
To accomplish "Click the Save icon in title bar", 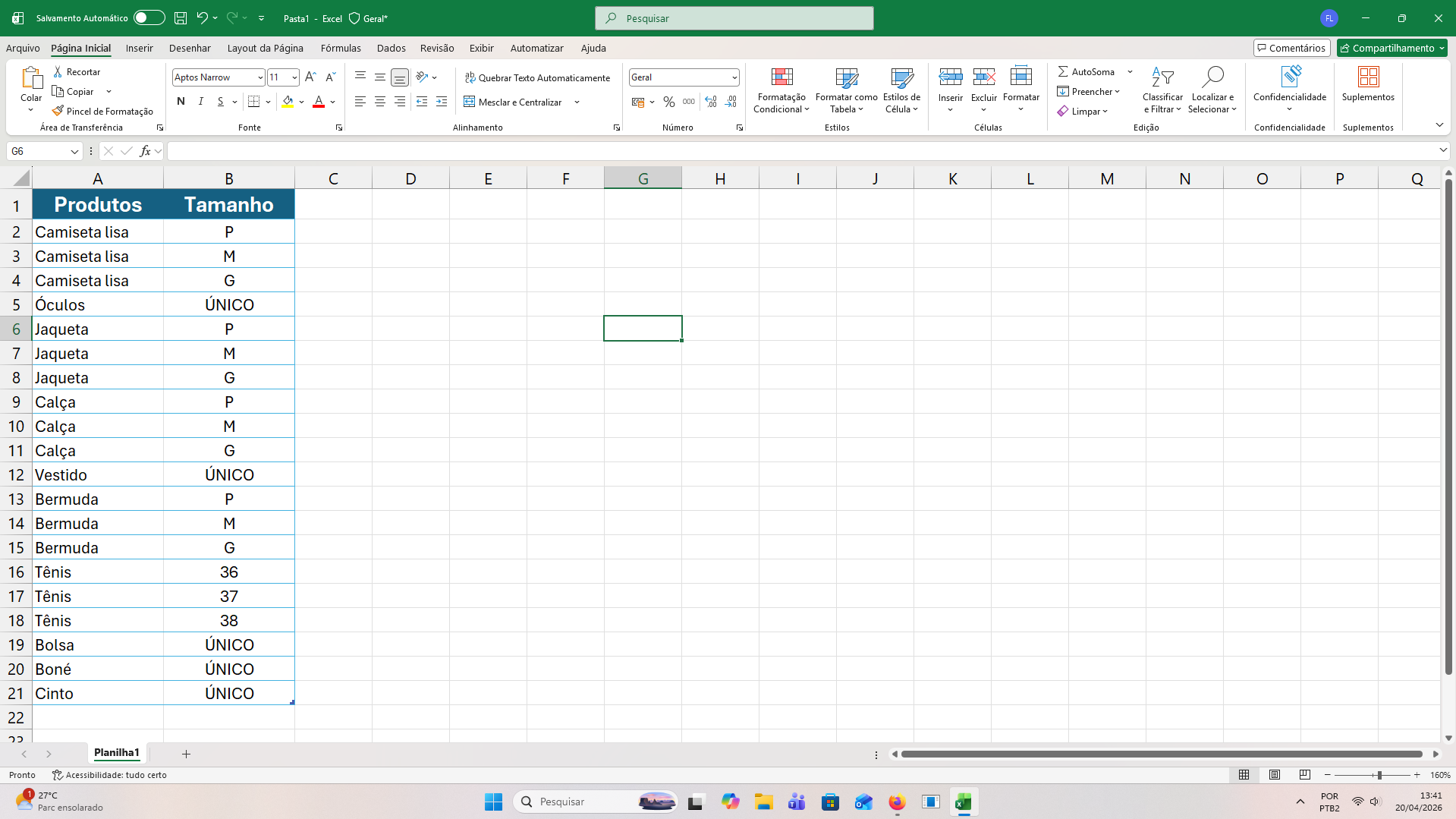I will (x=181, y=18).
